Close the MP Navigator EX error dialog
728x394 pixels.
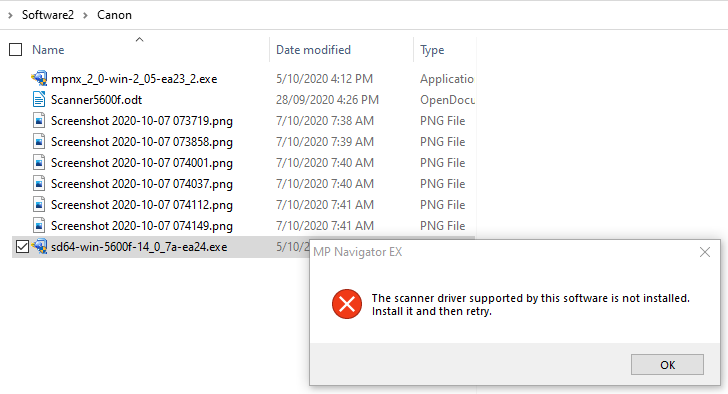[705, 252]
